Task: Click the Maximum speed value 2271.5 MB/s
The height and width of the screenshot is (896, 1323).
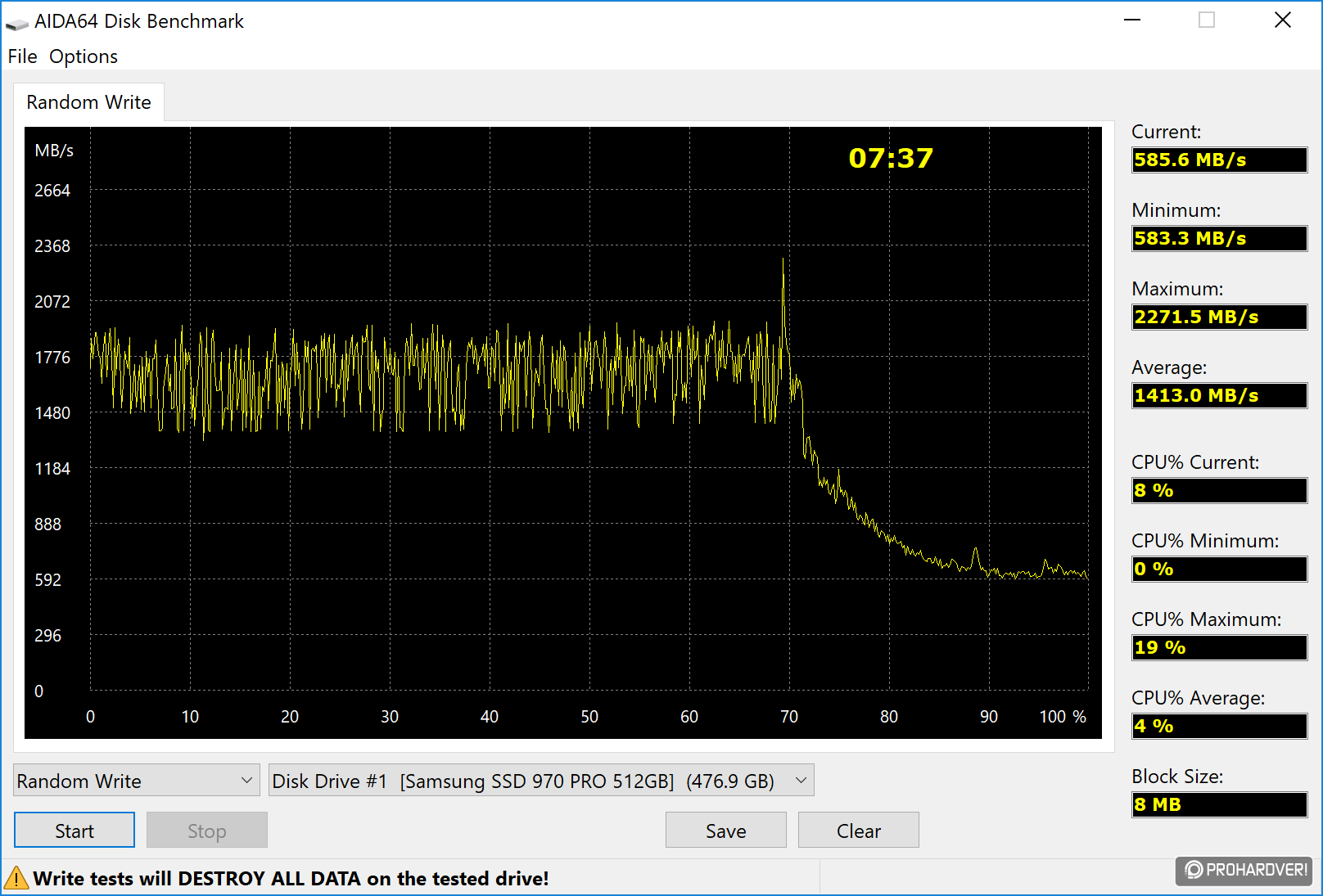Action: click(1219, 317)
